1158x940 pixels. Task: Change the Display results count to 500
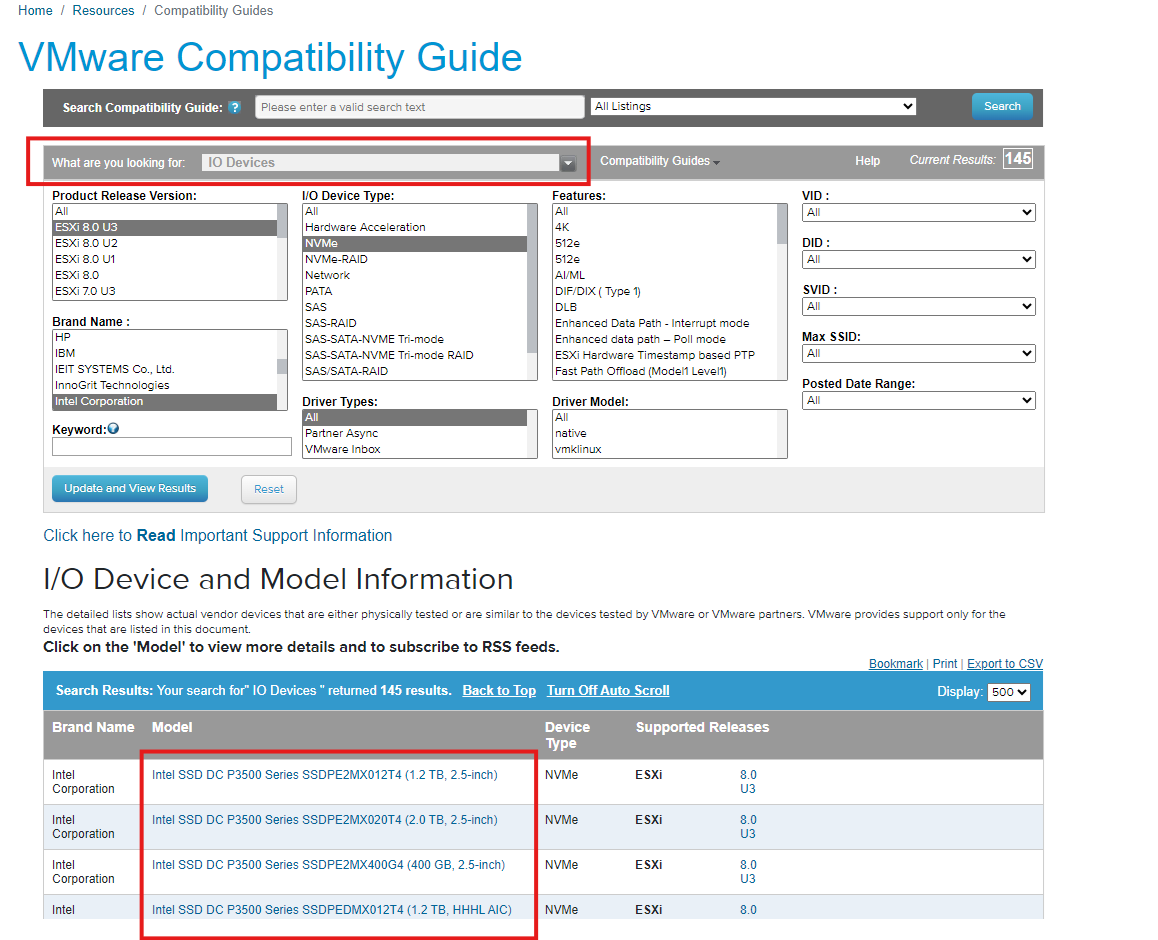1009,691
